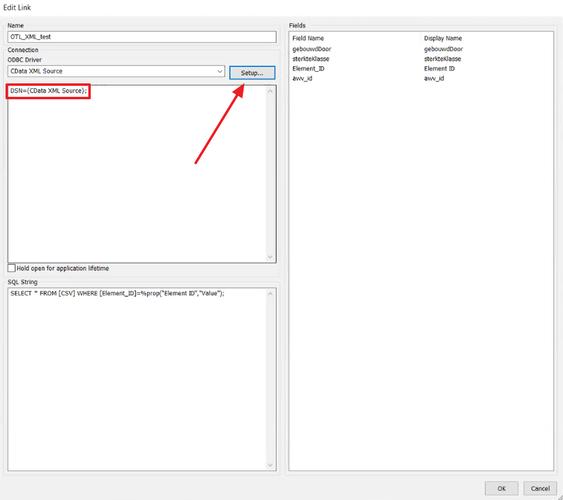Focus the Name input field
The width and height of the screenshot is (563, 500).
tap(142, 37)
